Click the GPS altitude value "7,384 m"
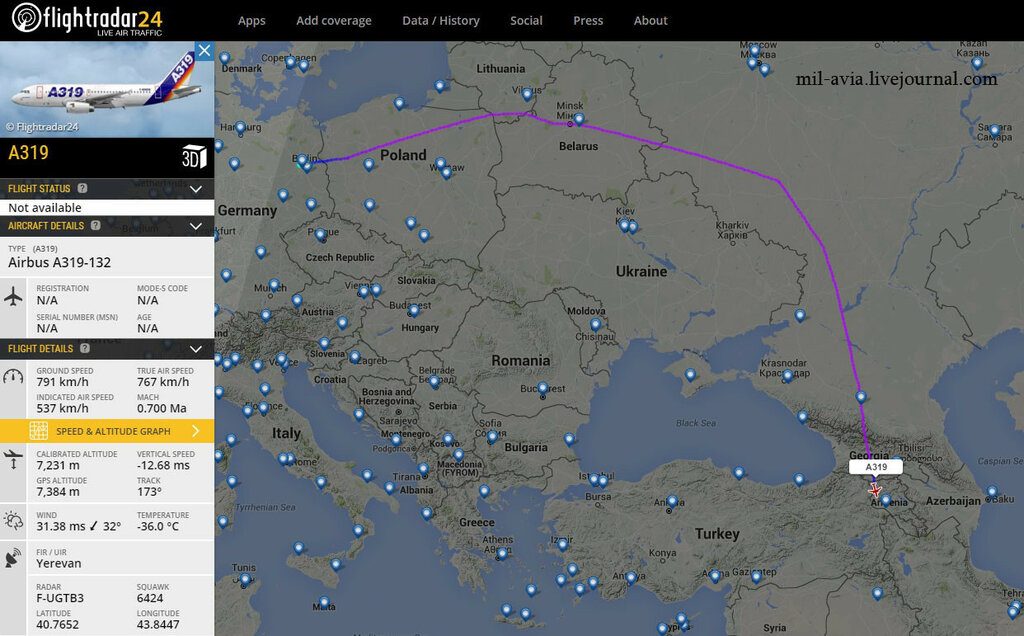 click(58, 492)
